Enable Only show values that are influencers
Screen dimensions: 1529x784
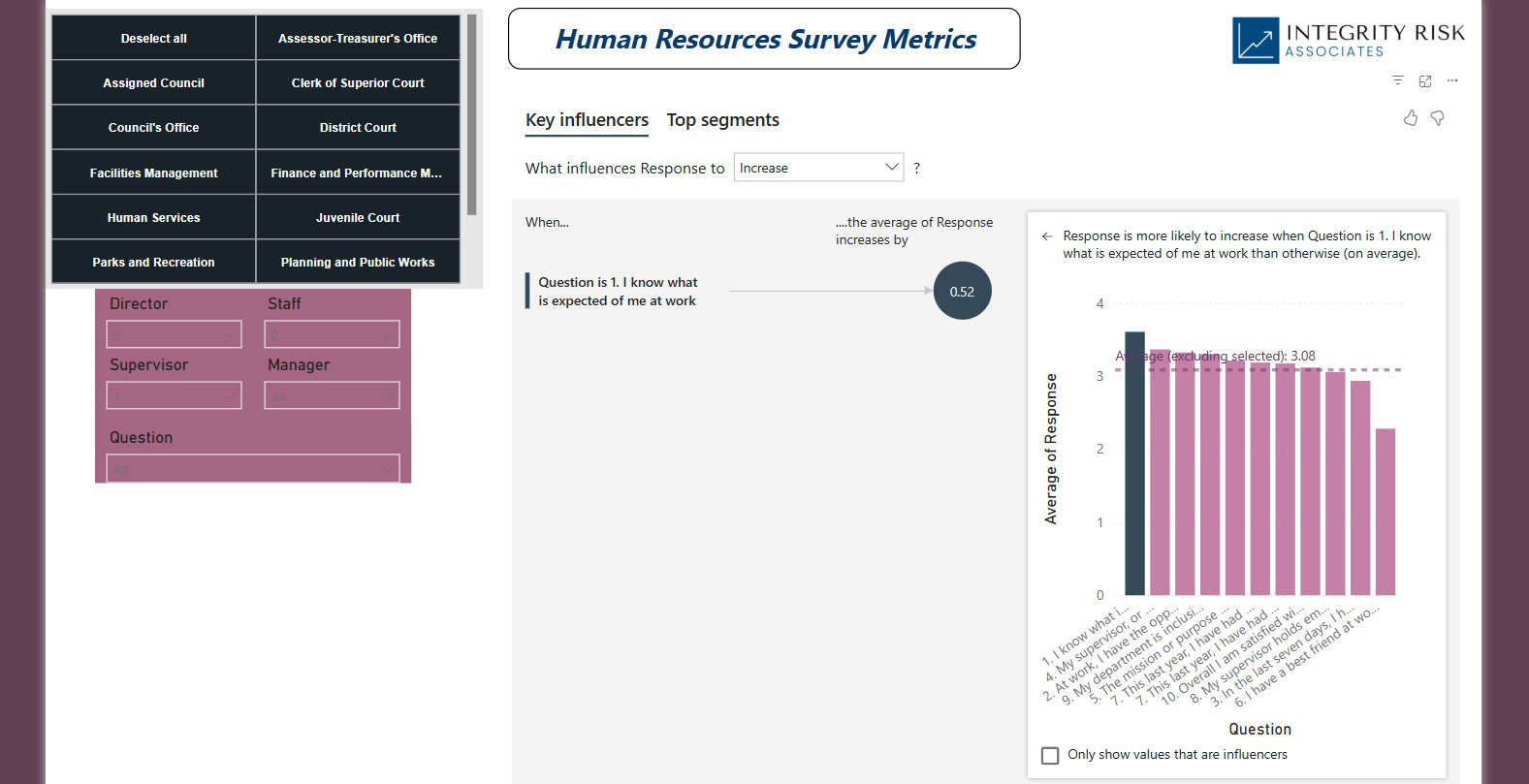[x=1050, y=755]
